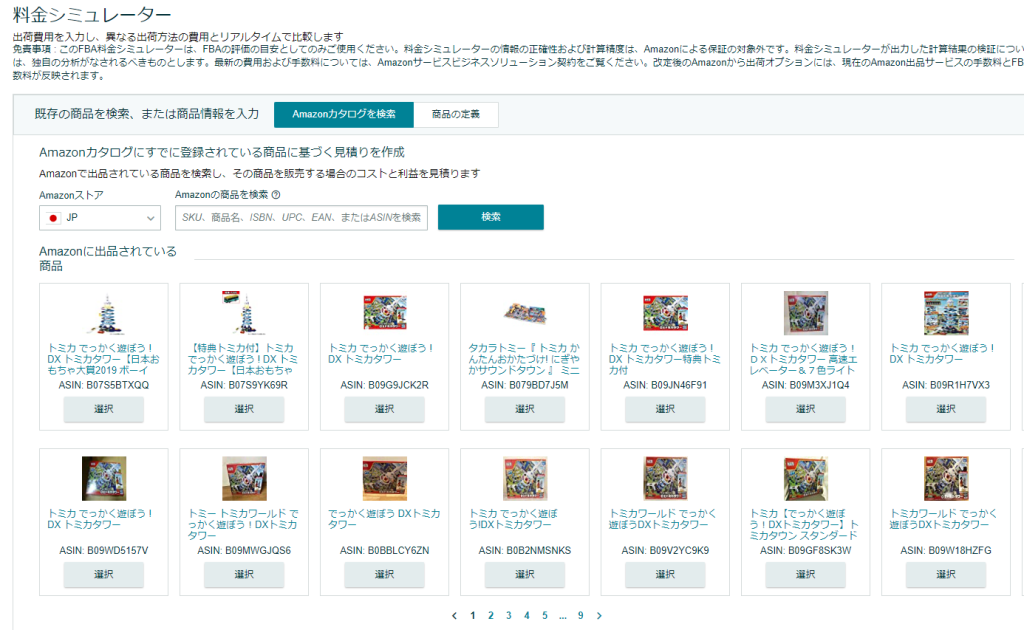This screenshot has height=630, width=1024.
Task: Switch to the Amazonカタログを検索 tab
Action: [x=344, y=114]
